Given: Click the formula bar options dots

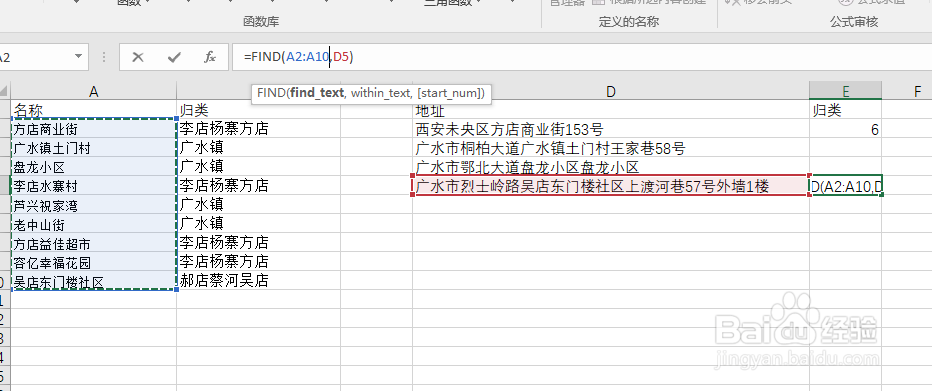Looking at the screenshot, I should coord(104,57).
